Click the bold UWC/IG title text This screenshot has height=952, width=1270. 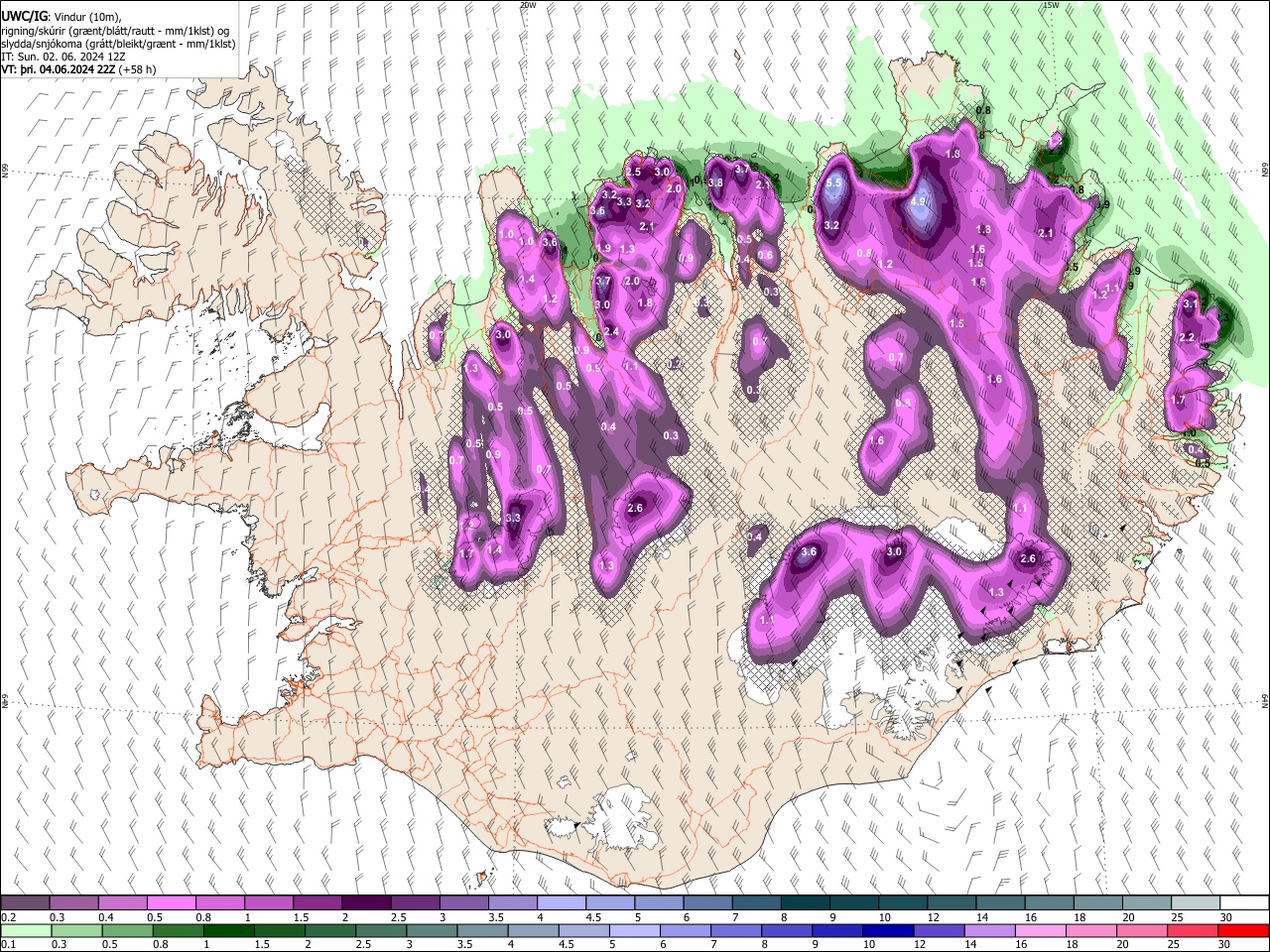[x=24, y=16]
